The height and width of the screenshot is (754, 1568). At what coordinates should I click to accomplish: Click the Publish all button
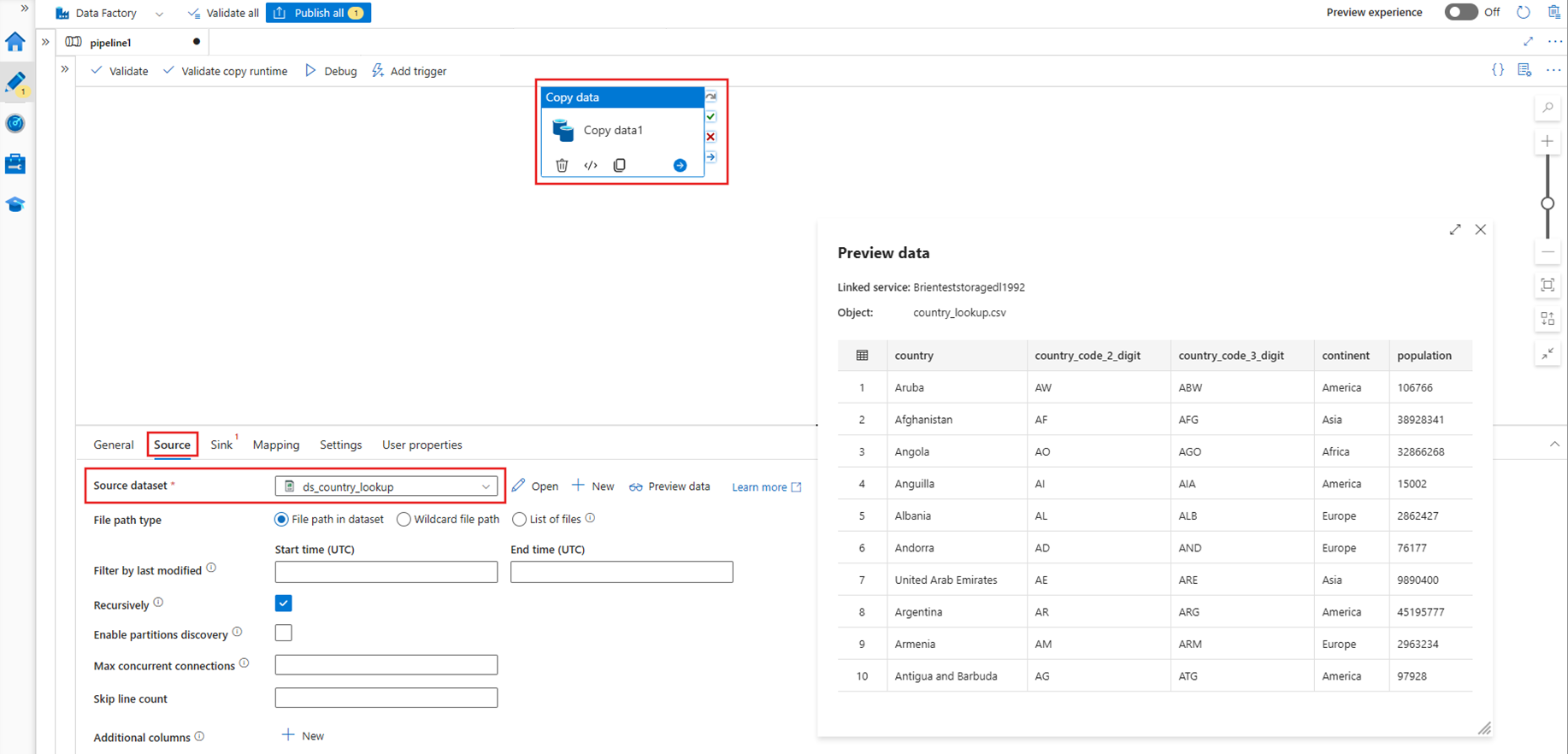point(318,13)
